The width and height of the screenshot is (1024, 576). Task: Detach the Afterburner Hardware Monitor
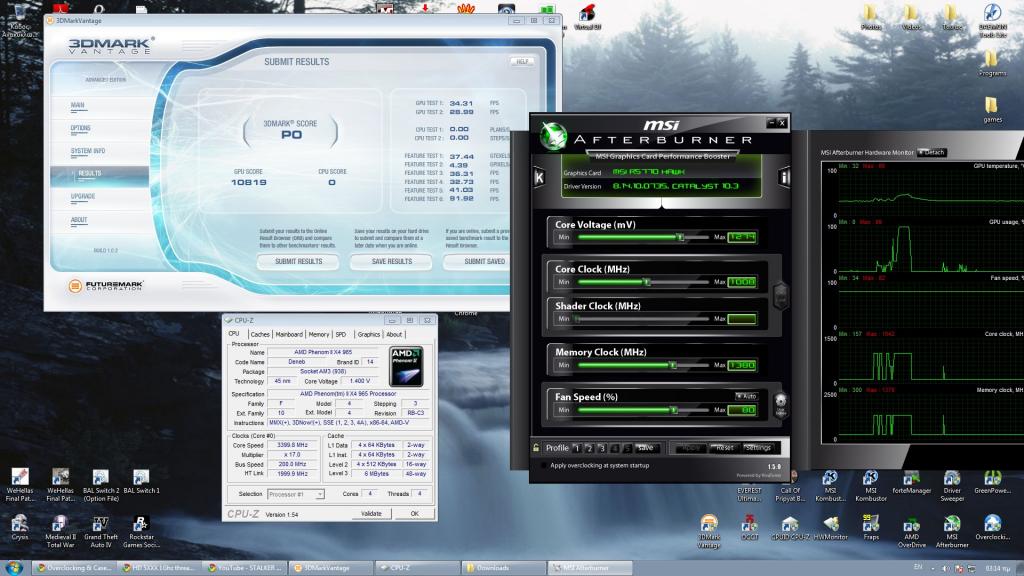point(932,152)
